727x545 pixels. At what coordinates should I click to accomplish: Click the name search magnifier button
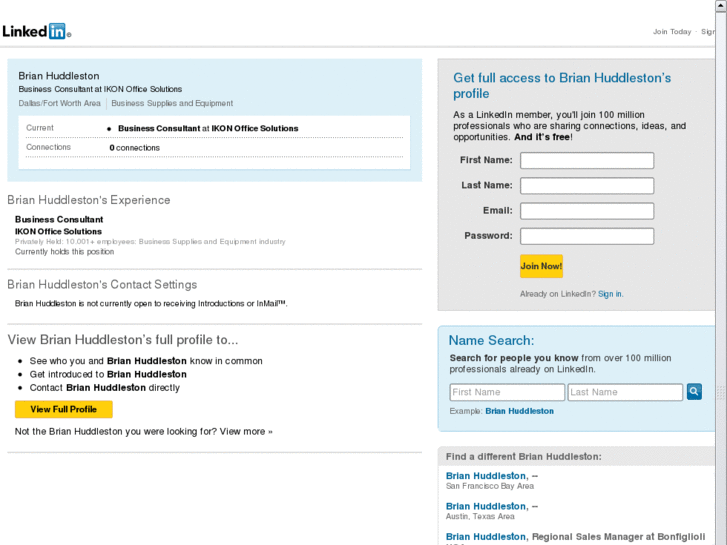coord(694,391)
